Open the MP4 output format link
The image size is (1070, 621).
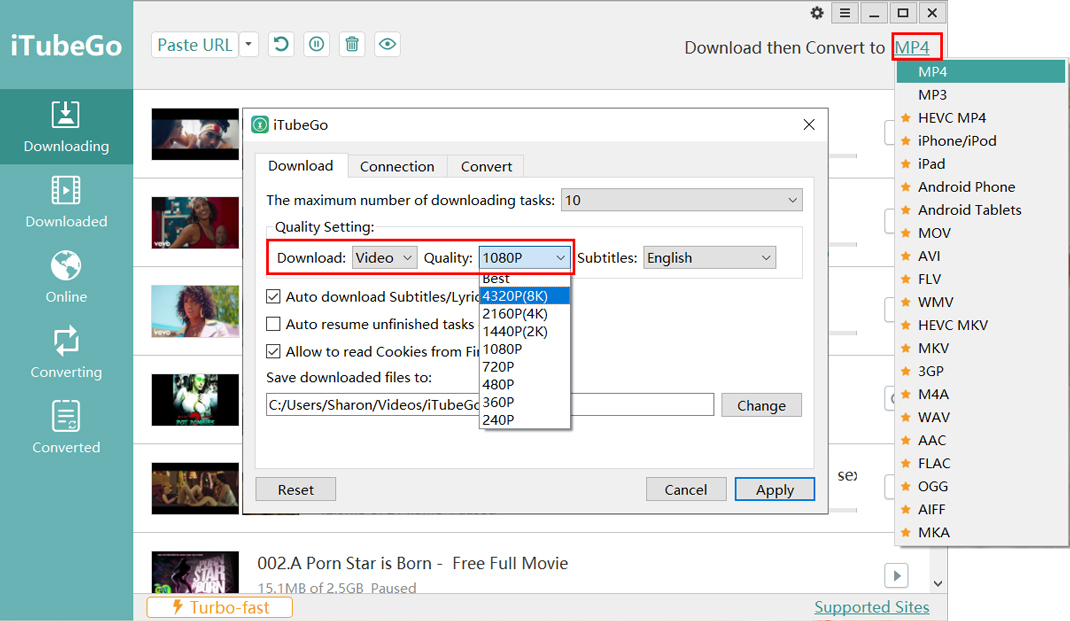pos(912,48)
